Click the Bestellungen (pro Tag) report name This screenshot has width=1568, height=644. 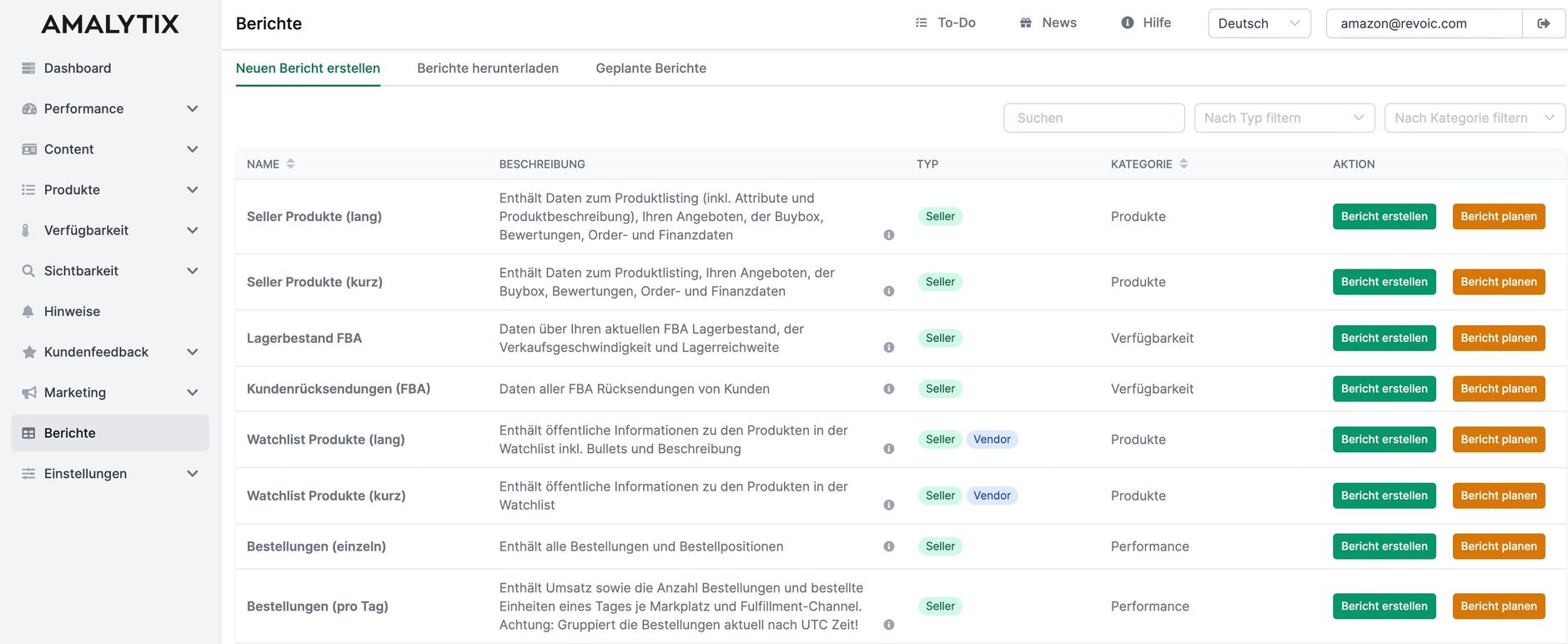[x=318, y=606]
